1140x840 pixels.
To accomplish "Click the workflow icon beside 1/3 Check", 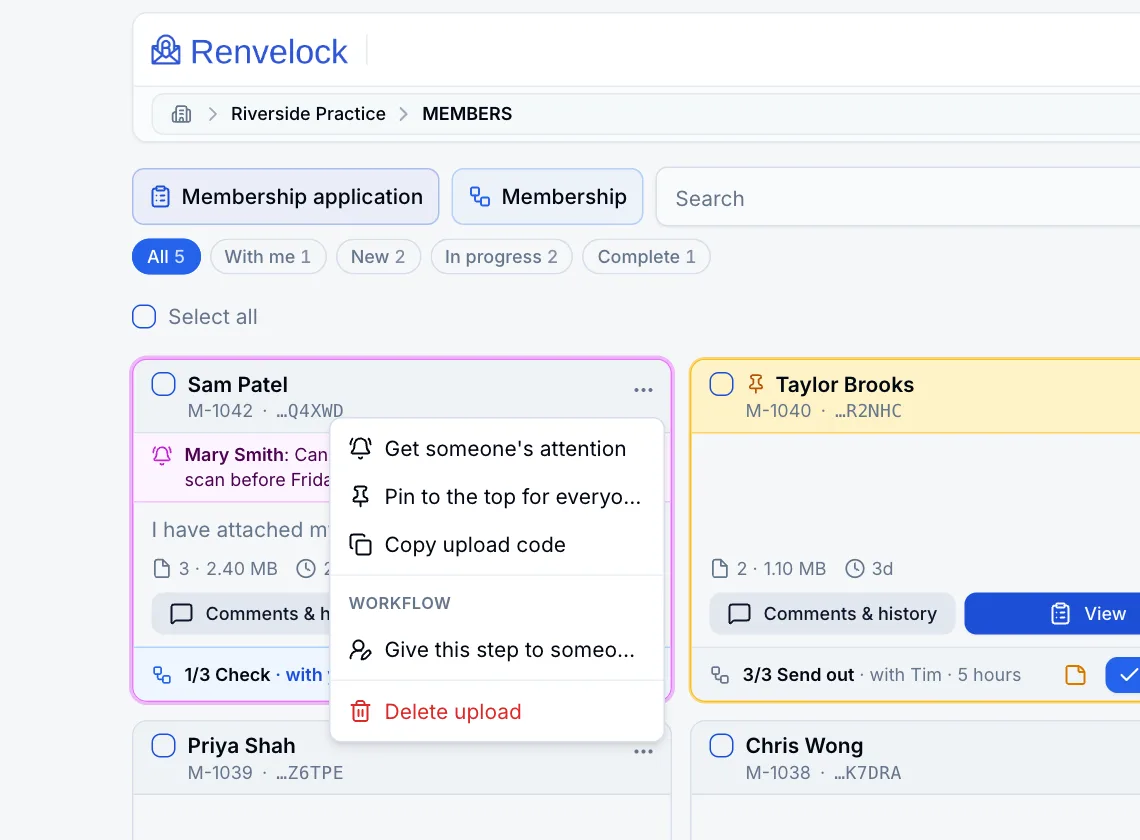I will pyautogui.click(x=161, y=675).
